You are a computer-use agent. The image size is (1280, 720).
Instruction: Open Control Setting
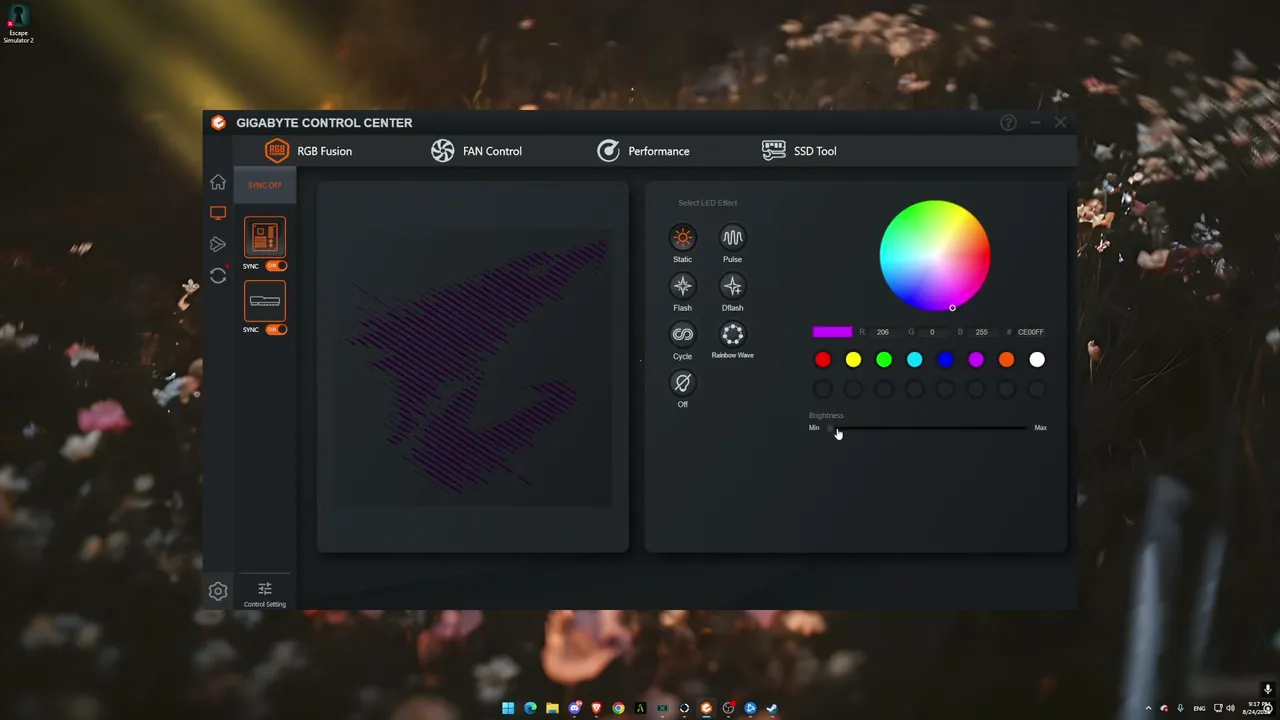265,594
